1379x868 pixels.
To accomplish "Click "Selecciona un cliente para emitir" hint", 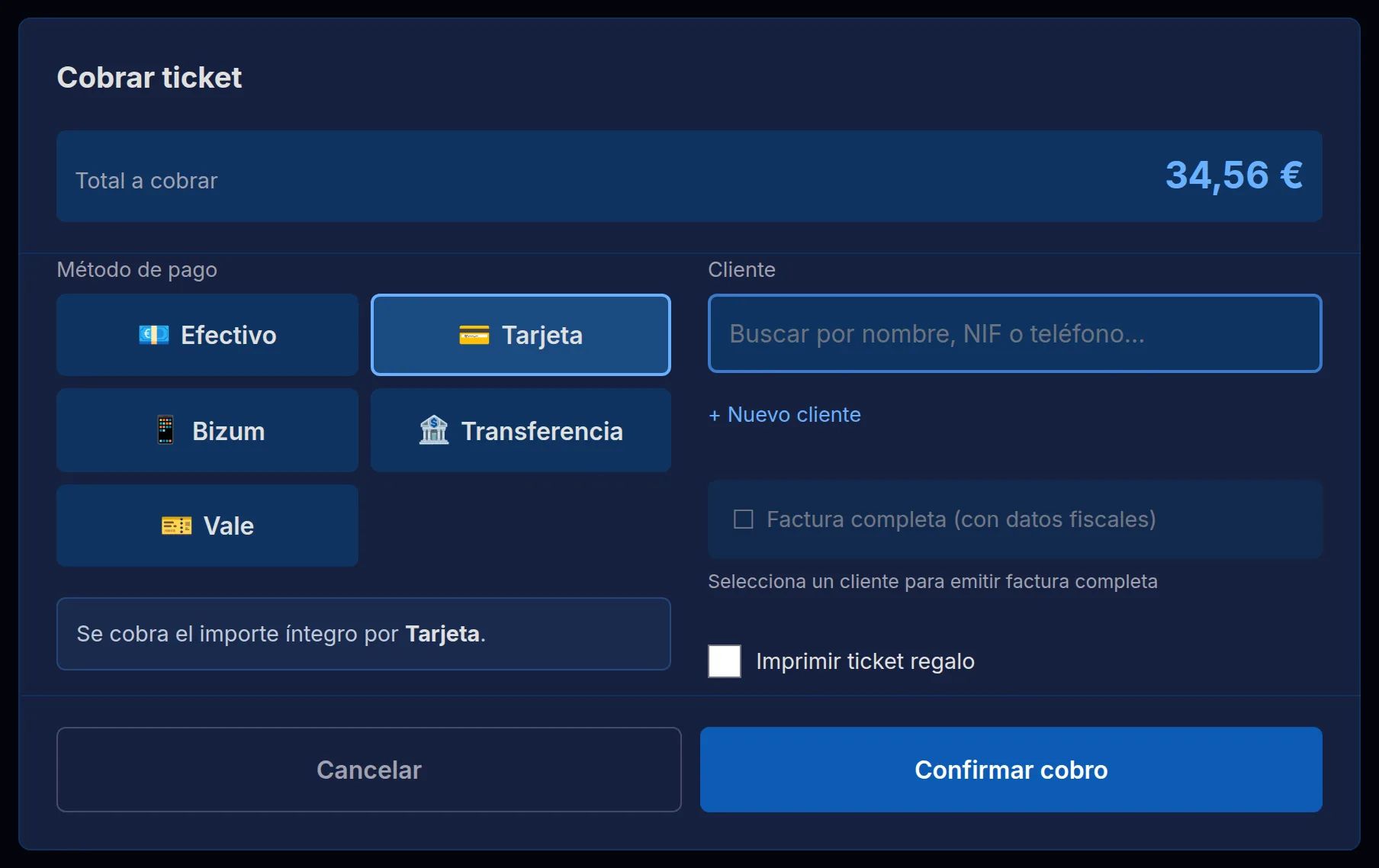I will point(933,581).
